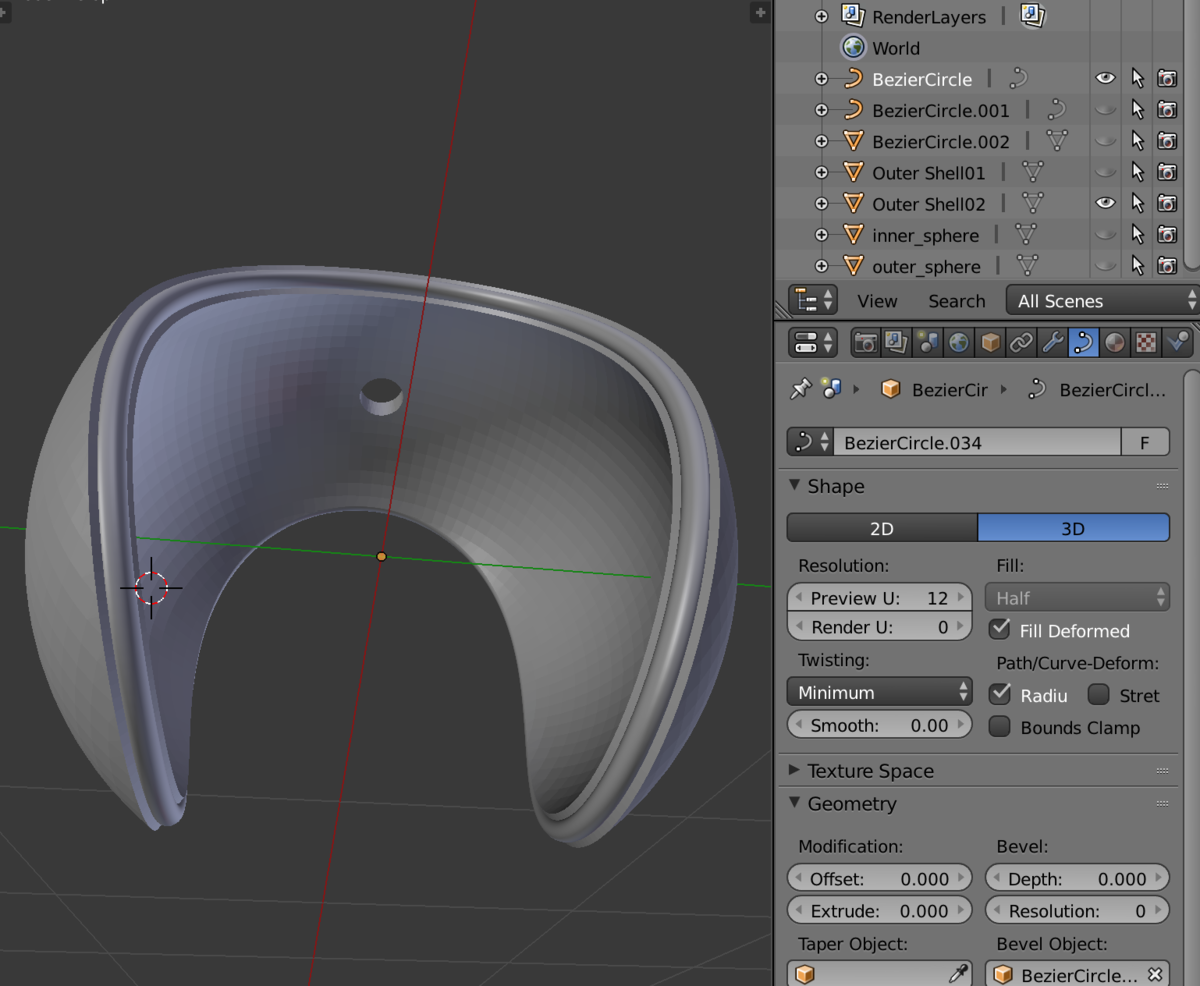Enable the Stretch checkbox
Viewport: 1200px width, 986px height.
point(1099,694)
